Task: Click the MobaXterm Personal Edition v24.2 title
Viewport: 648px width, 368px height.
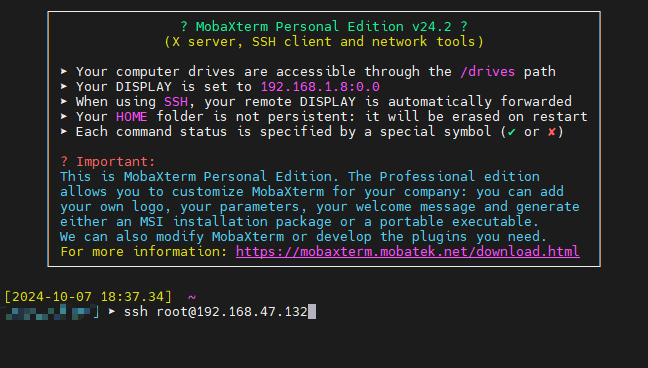Action: point(324,26)
